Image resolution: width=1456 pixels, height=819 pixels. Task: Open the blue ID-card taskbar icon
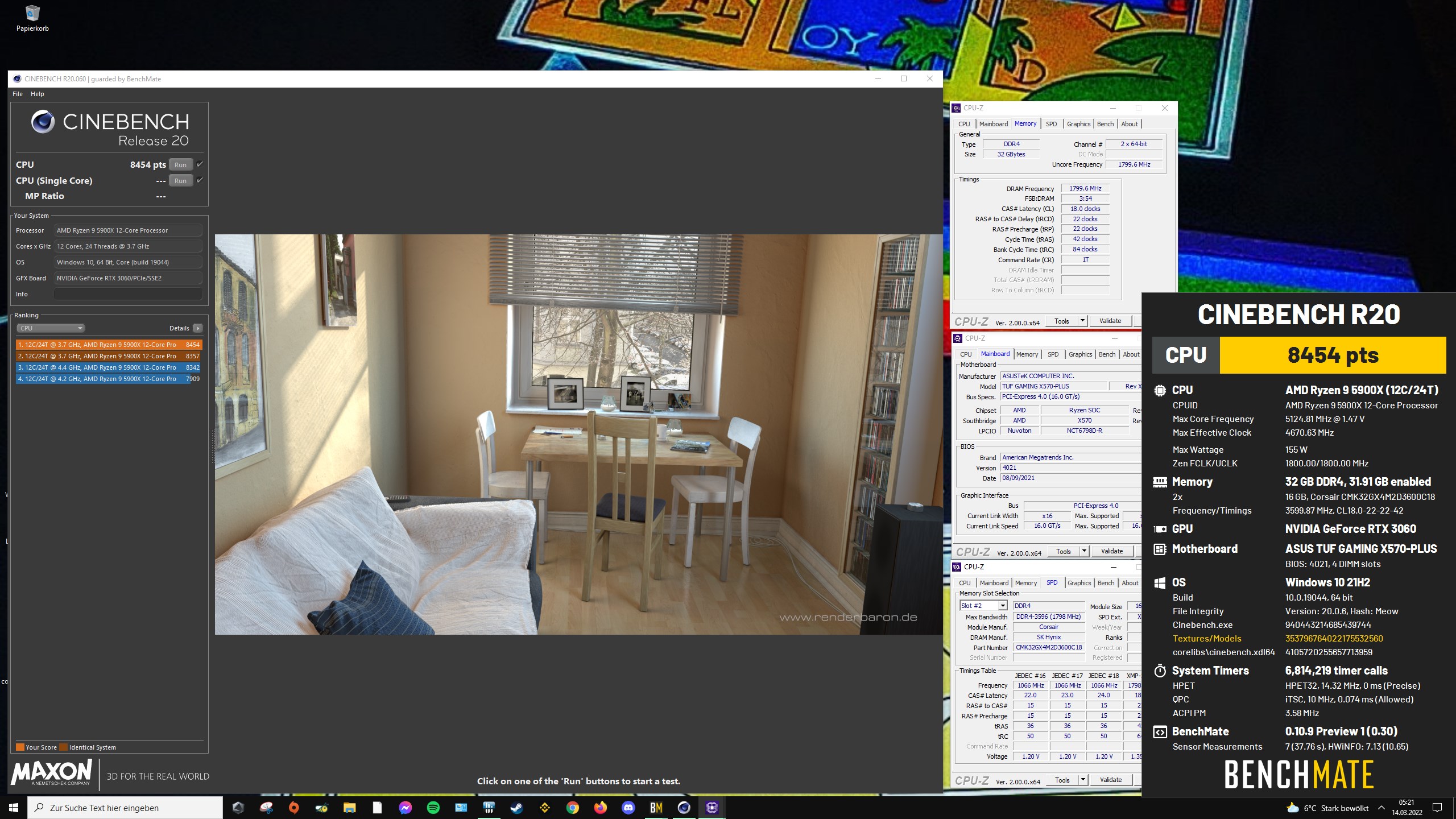point(461,808)
